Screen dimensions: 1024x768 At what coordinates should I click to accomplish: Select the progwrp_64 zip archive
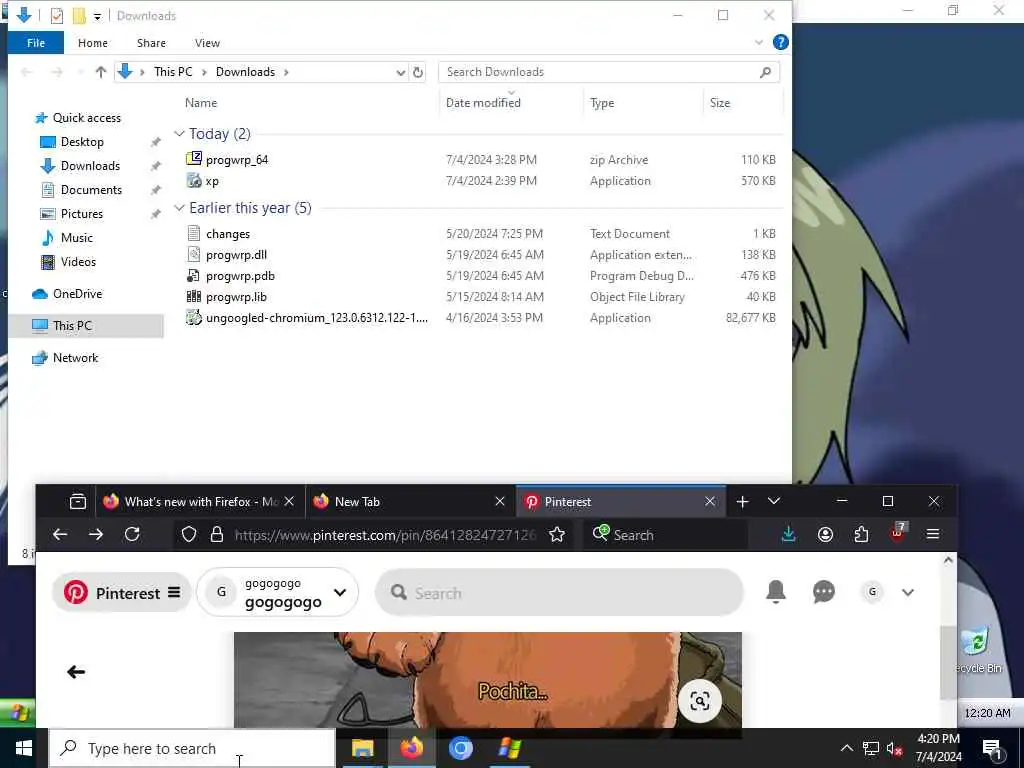[237, 159]
